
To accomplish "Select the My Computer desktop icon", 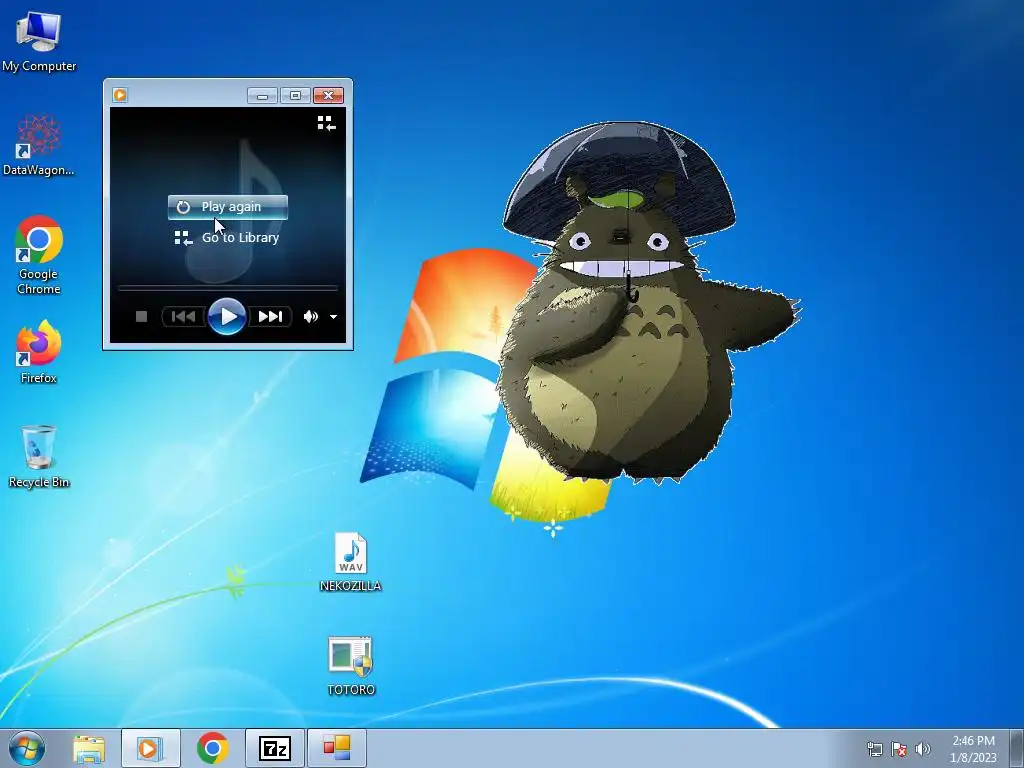I will [x=39, y=41].
